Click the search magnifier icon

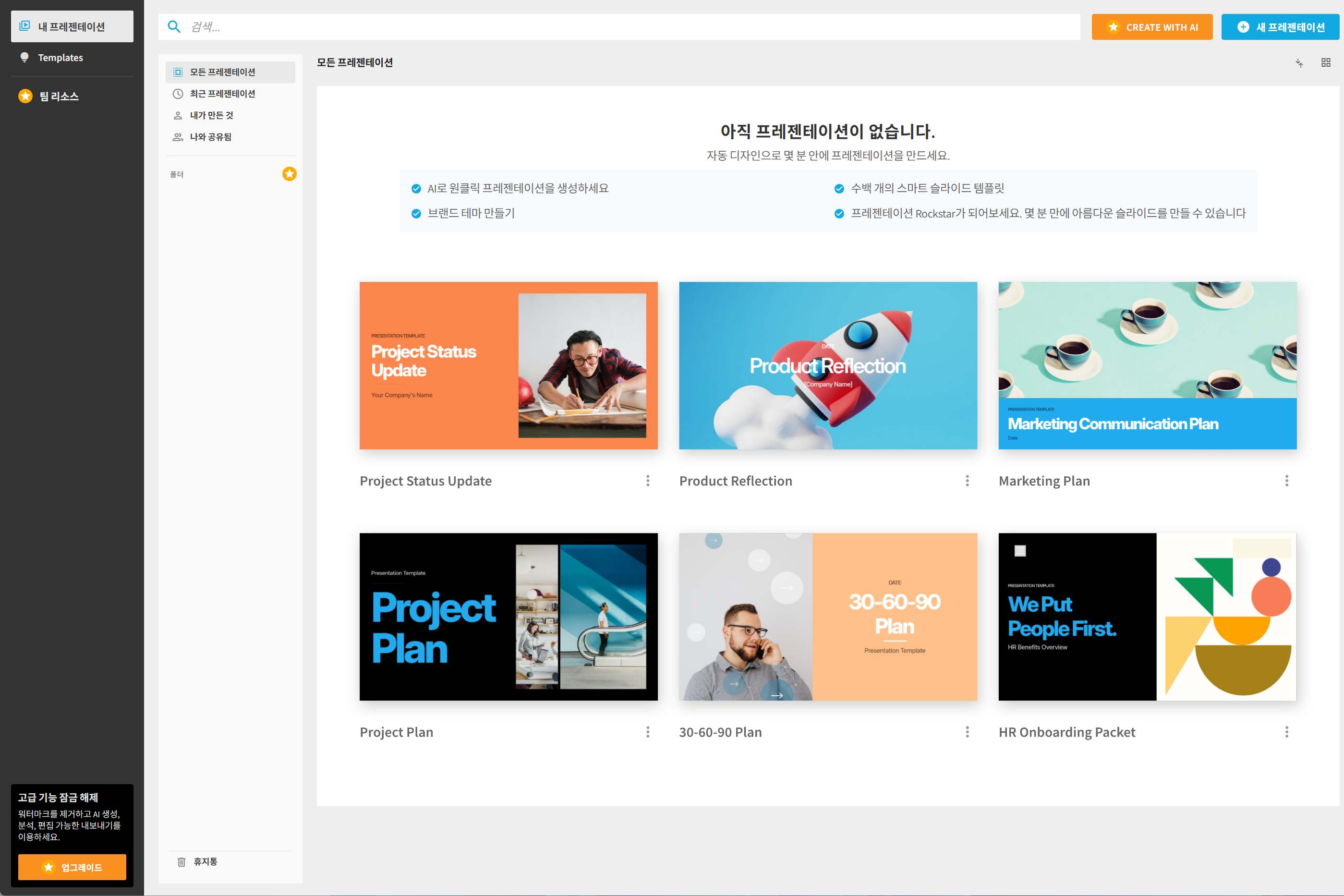[x=174, y=27]
